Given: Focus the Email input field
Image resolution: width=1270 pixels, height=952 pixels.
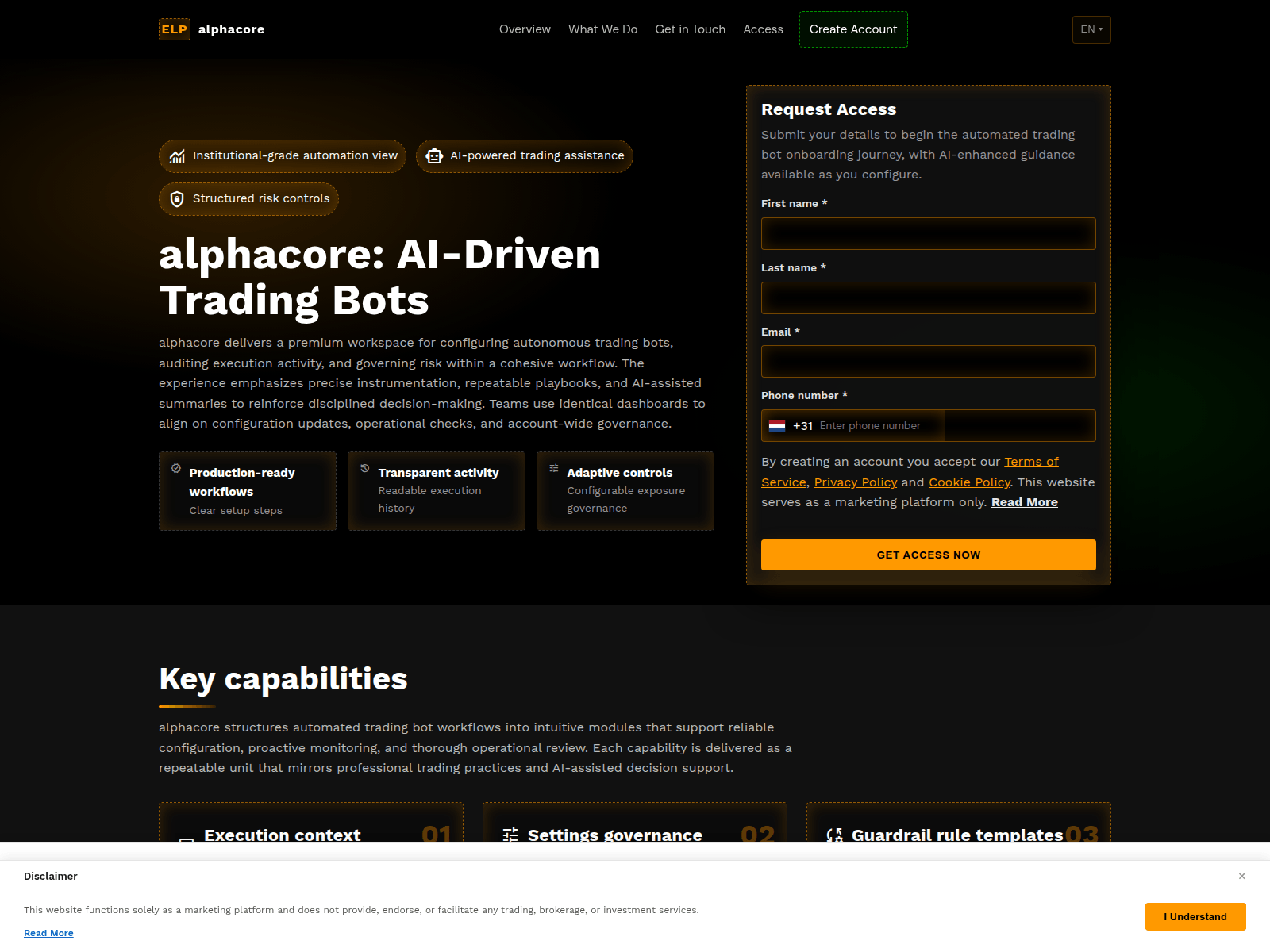Looking at the screenshot, I should 929,361.
